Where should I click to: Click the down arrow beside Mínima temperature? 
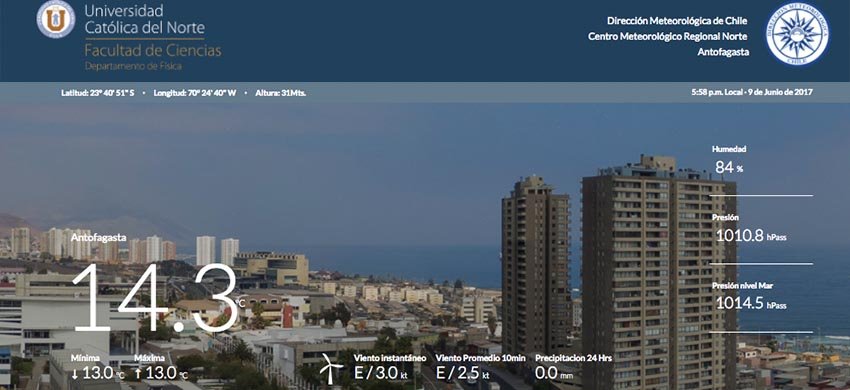(74, 373)
